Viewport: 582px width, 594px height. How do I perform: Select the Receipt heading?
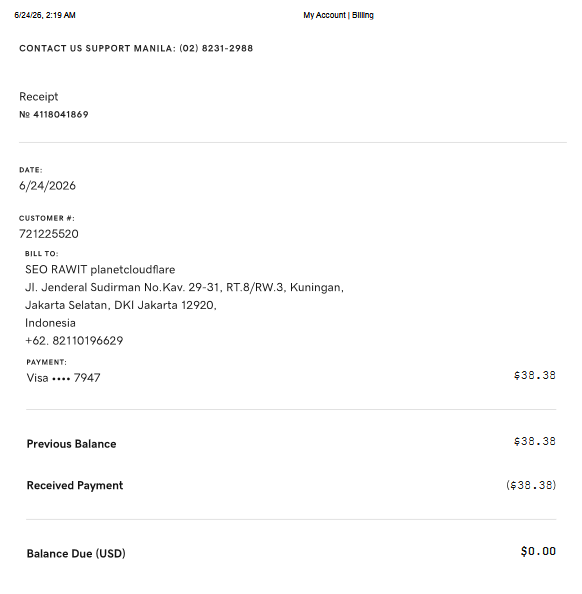point(39,97)
